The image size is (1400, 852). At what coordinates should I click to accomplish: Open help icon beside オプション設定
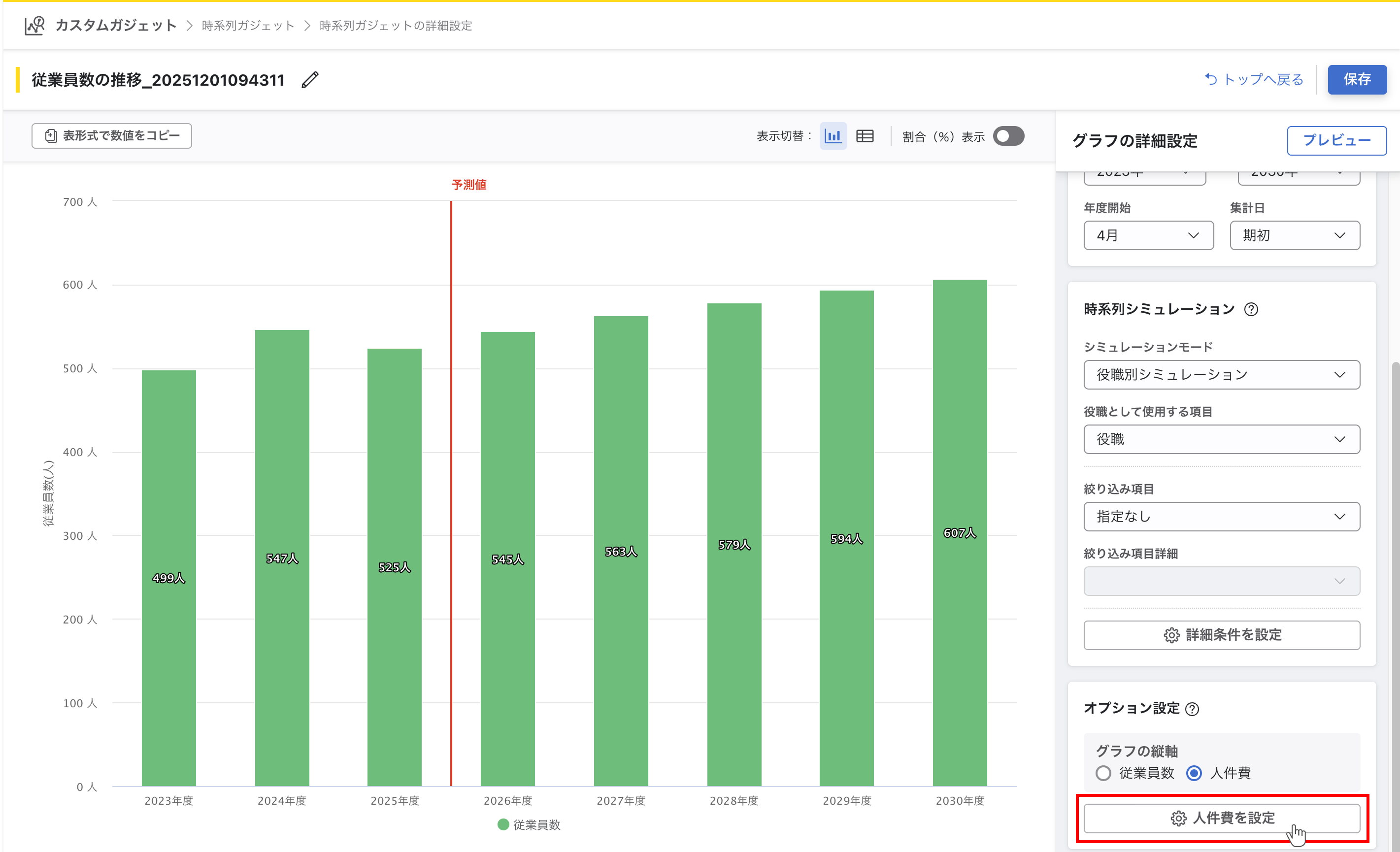click(x=1192, y=709)
